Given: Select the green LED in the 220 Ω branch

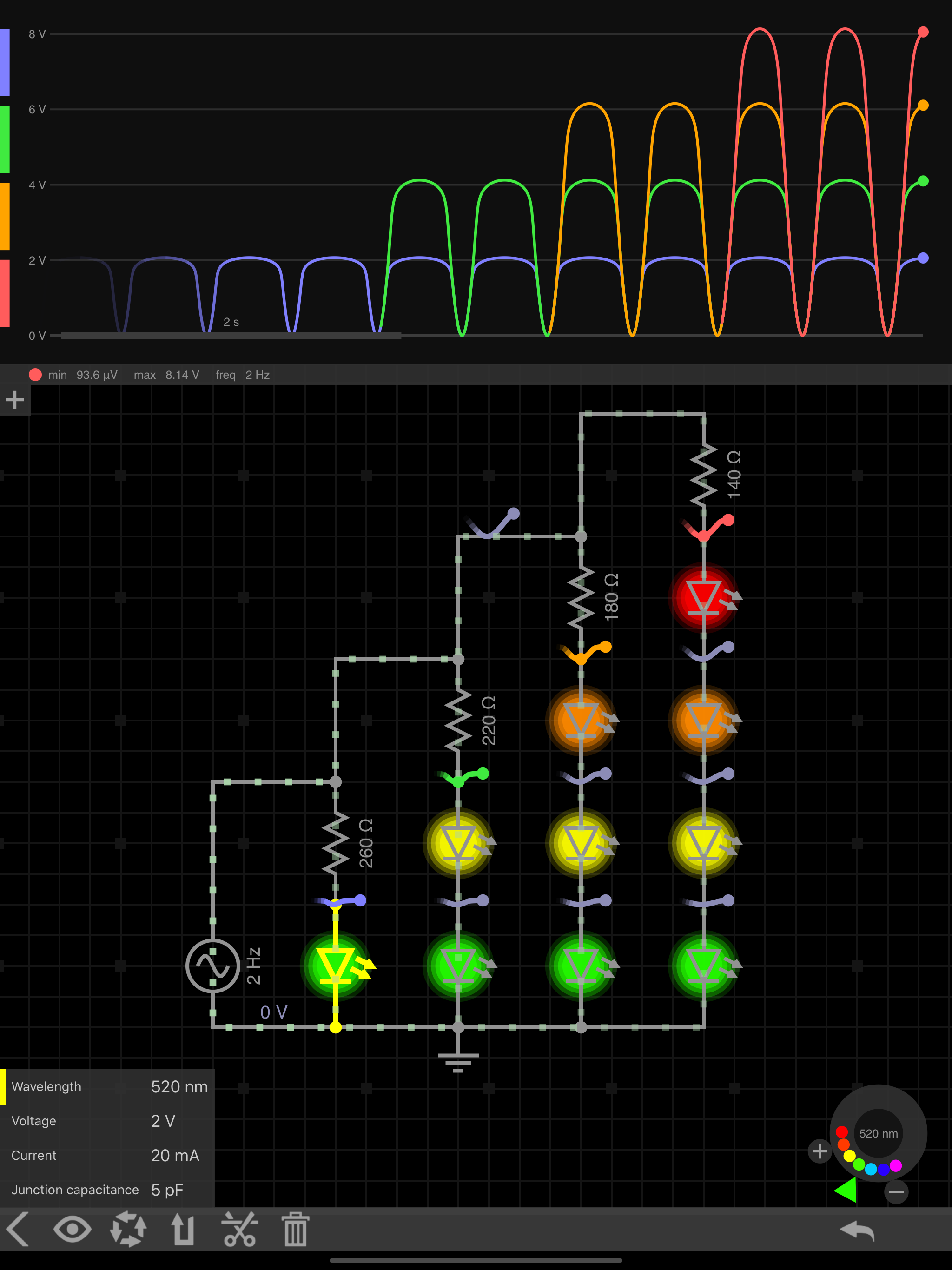Looking at the screenshot, I should pyautogui.click(x=459, y=966).
